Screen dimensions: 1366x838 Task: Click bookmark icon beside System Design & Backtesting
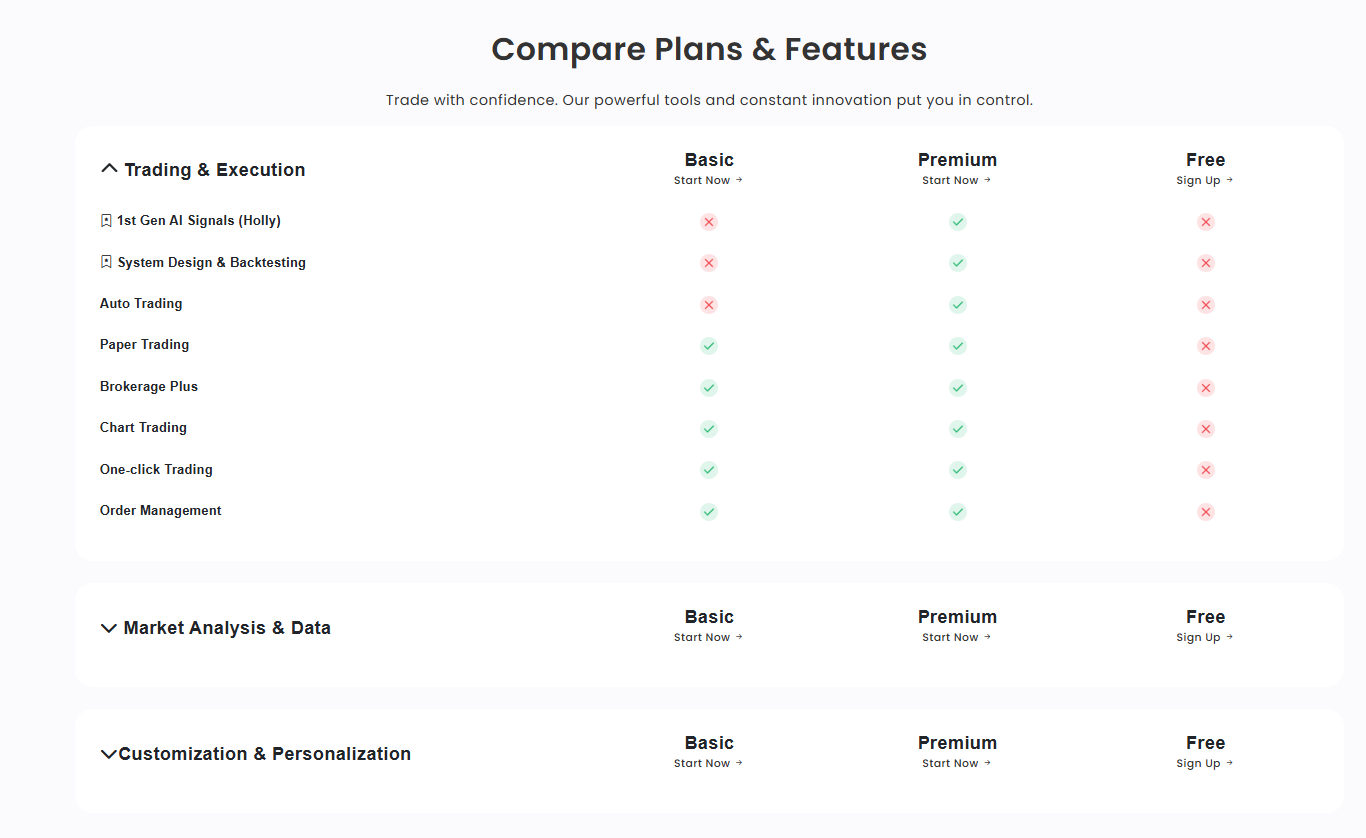pos(106,262)
